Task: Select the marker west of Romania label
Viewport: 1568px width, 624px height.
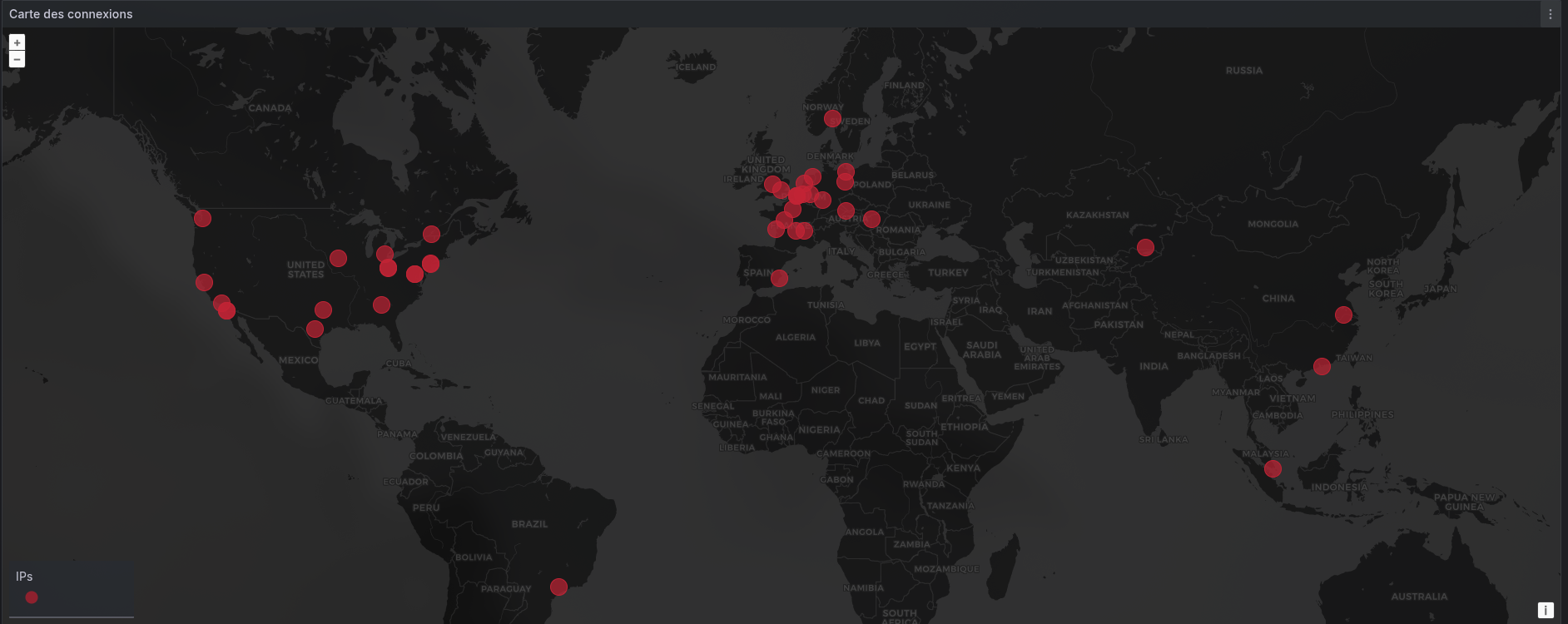Action: tap(871, 219)
